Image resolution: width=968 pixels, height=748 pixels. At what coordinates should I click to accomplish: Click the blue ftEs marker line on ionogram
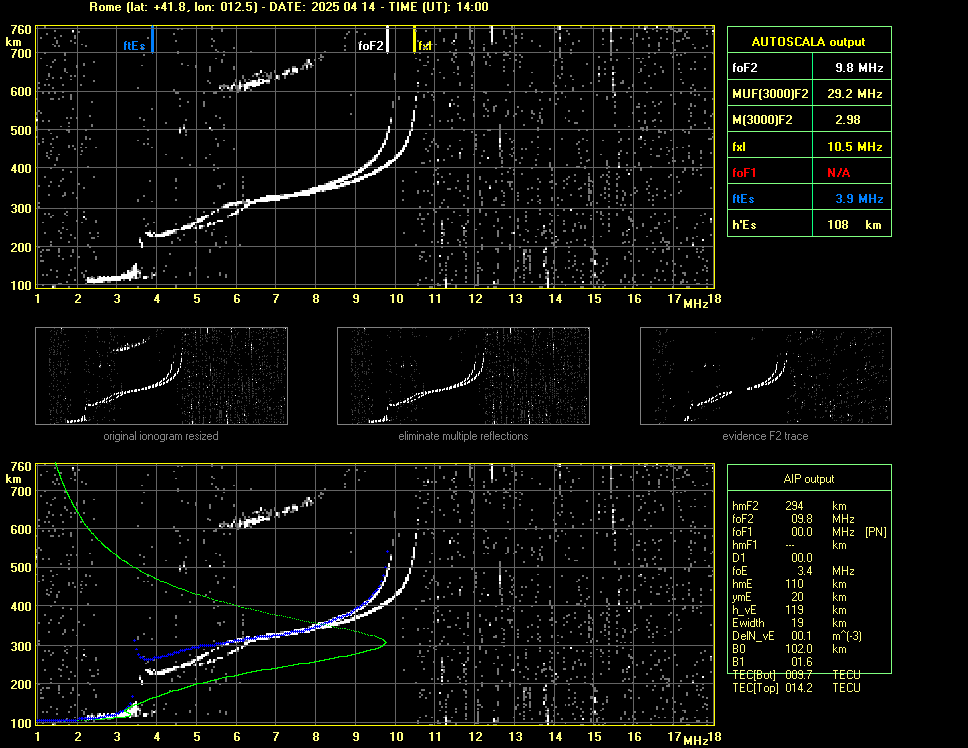[152, 39]
